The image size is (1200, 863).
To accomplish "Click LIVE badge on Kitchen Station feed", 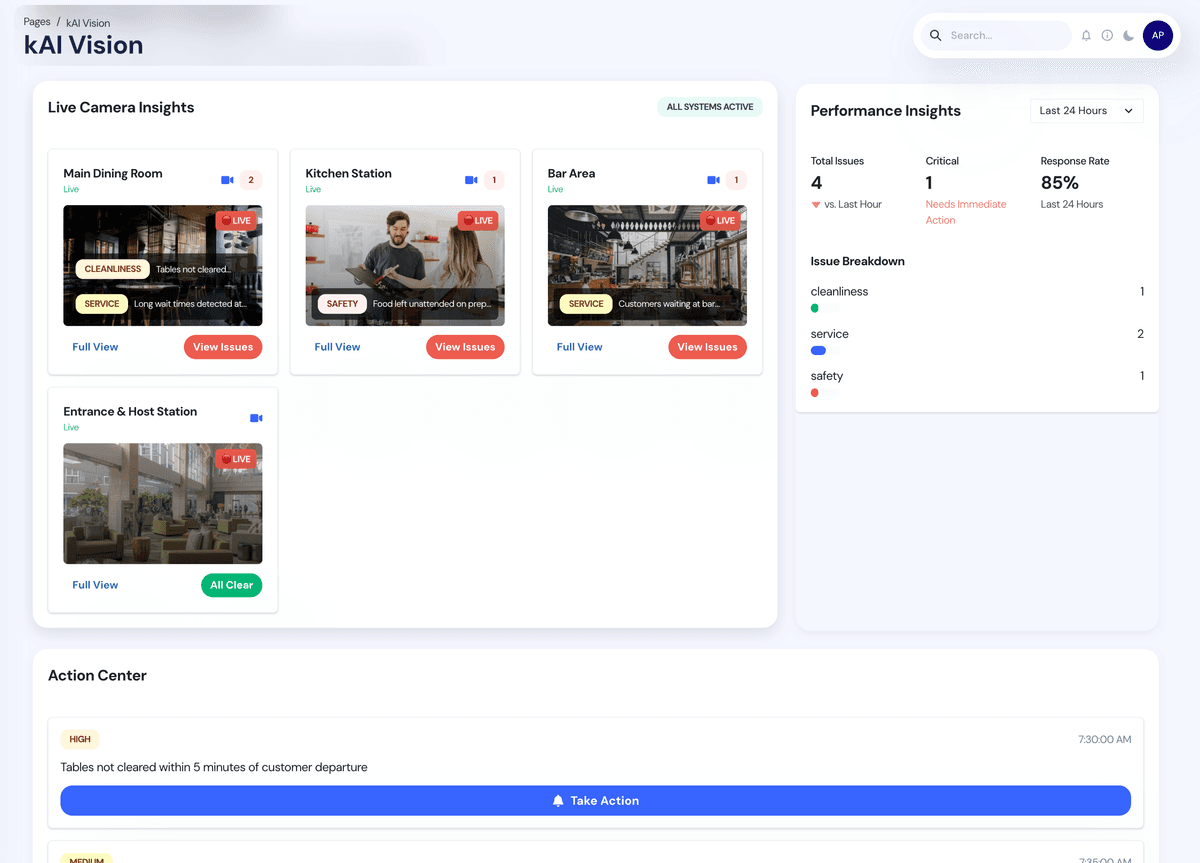I will (478, 221).
